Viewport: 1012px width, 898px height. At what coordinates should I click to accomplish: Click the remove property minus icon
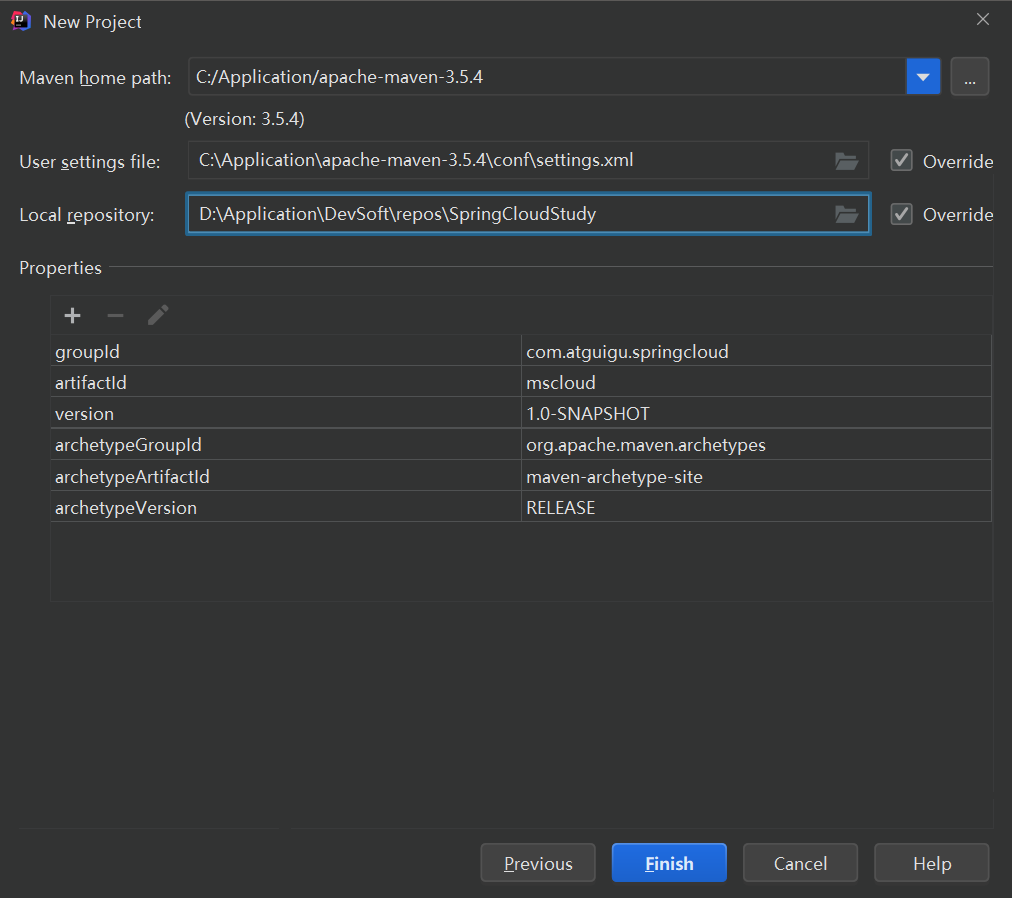[115, 316]
